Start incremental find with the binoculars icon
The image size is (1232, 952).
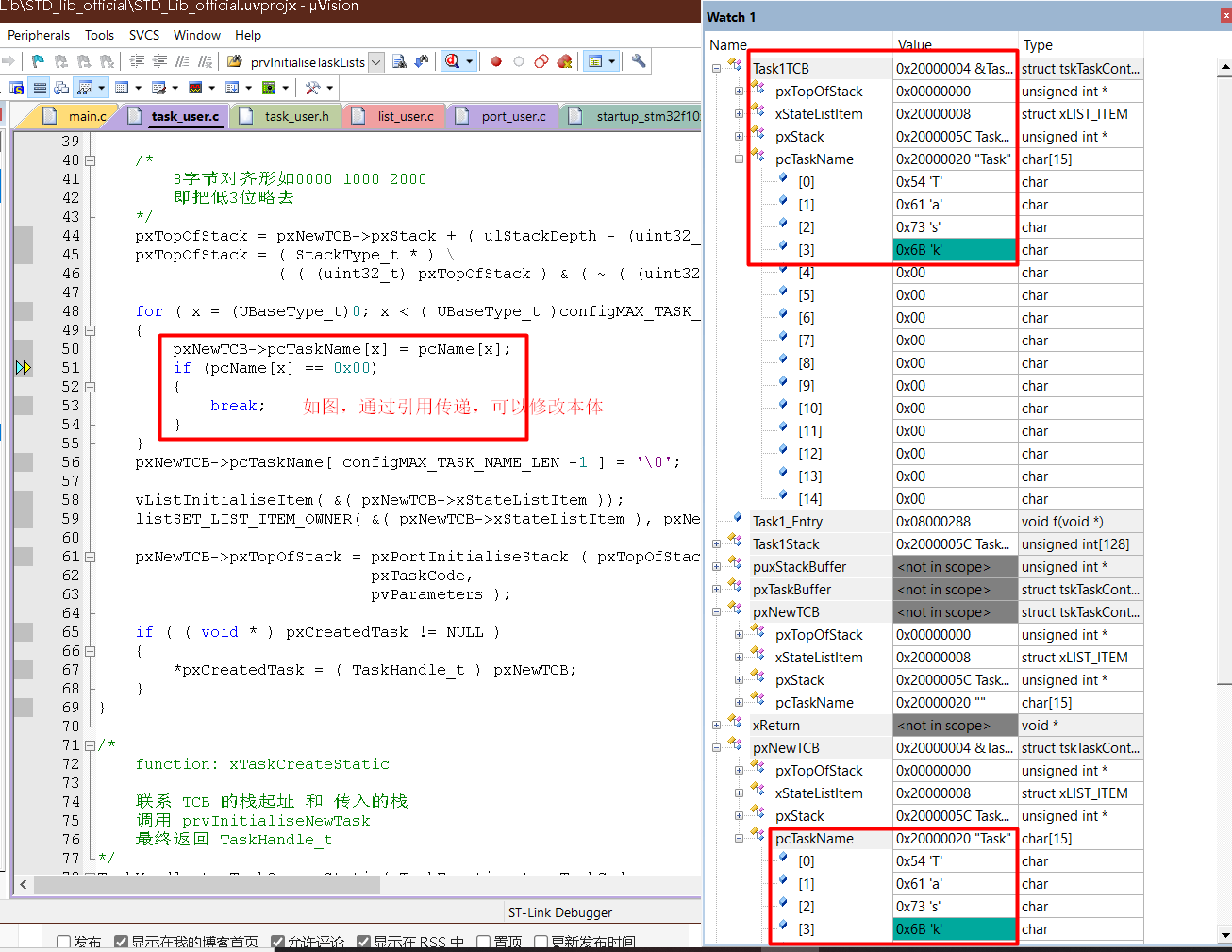(422, 61)
